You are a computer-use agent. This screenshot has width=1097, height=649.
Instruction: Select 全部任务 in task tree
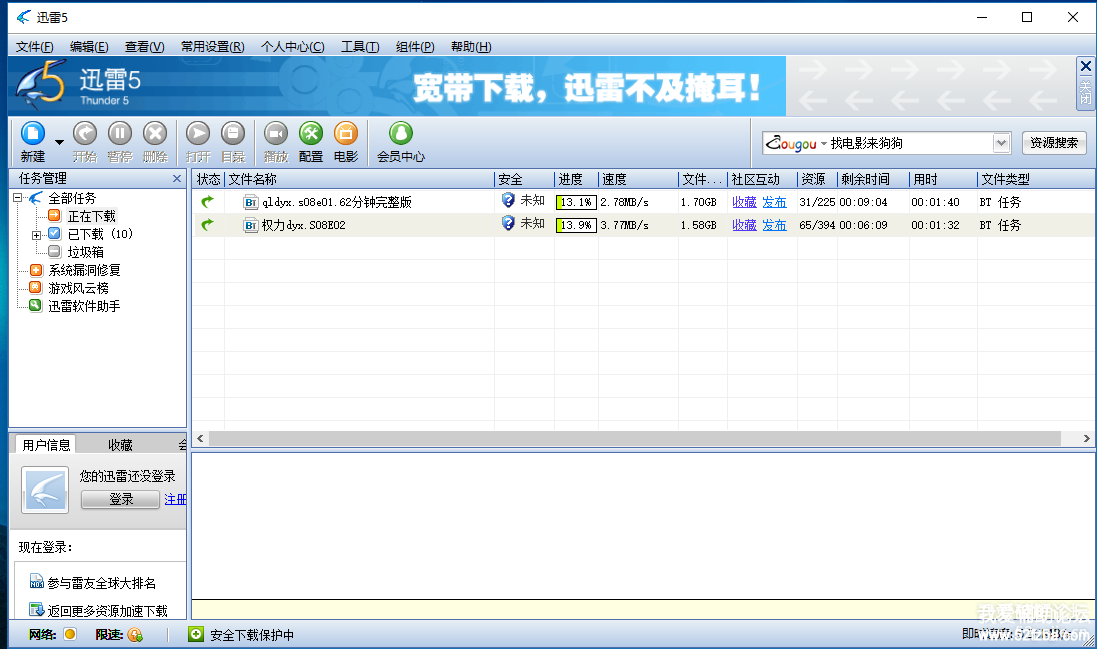[72, 199]
